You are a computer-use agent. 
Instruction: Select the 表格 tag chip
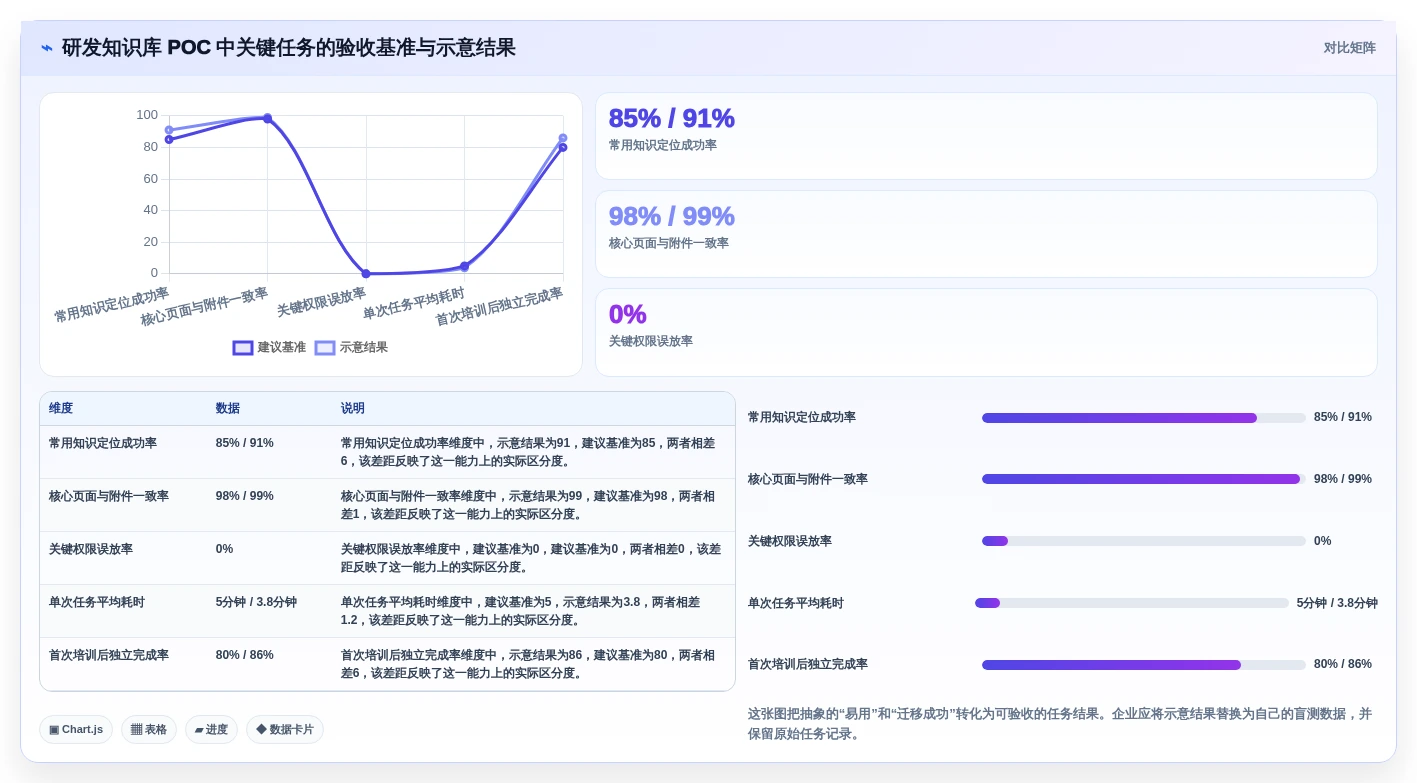point(149,730)
